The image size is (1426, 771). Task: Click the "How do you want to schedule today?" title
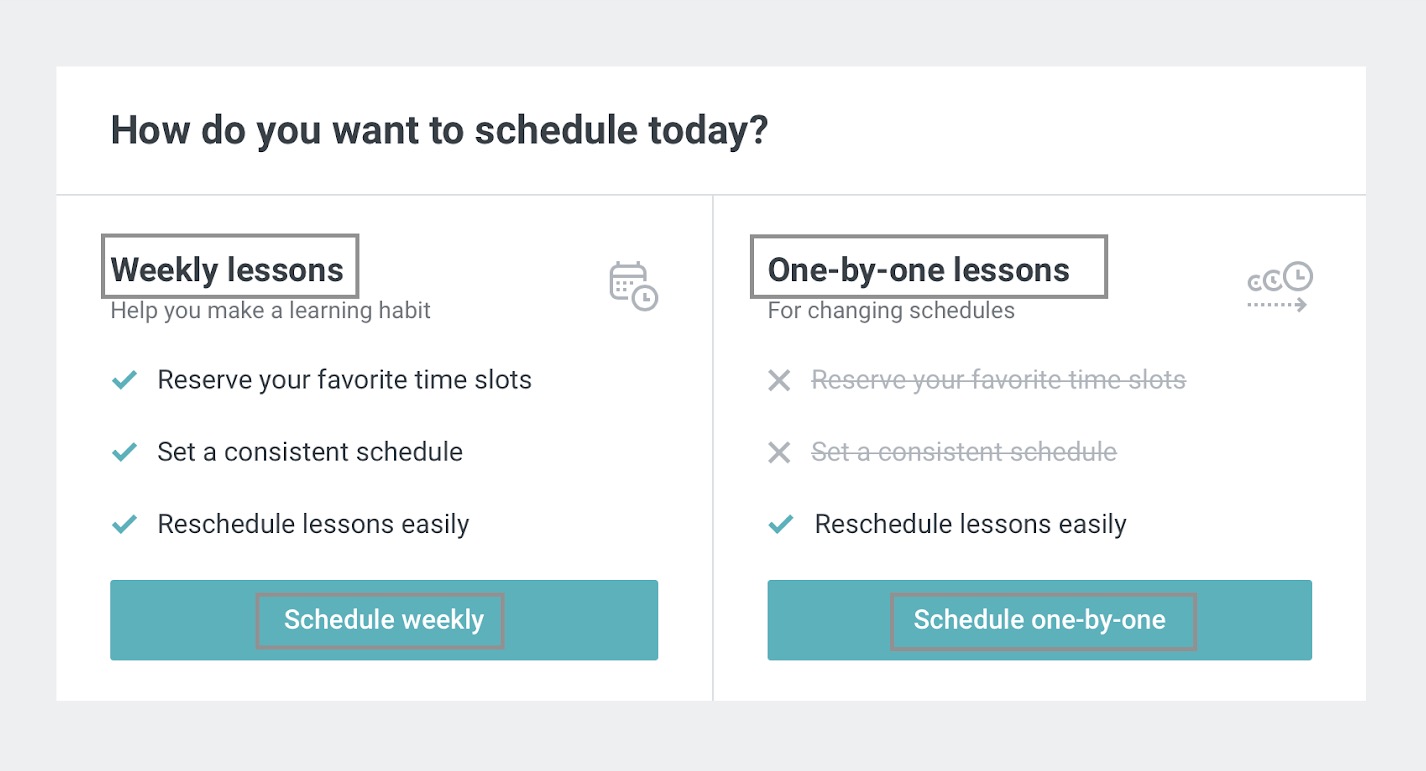coord(439,131)
